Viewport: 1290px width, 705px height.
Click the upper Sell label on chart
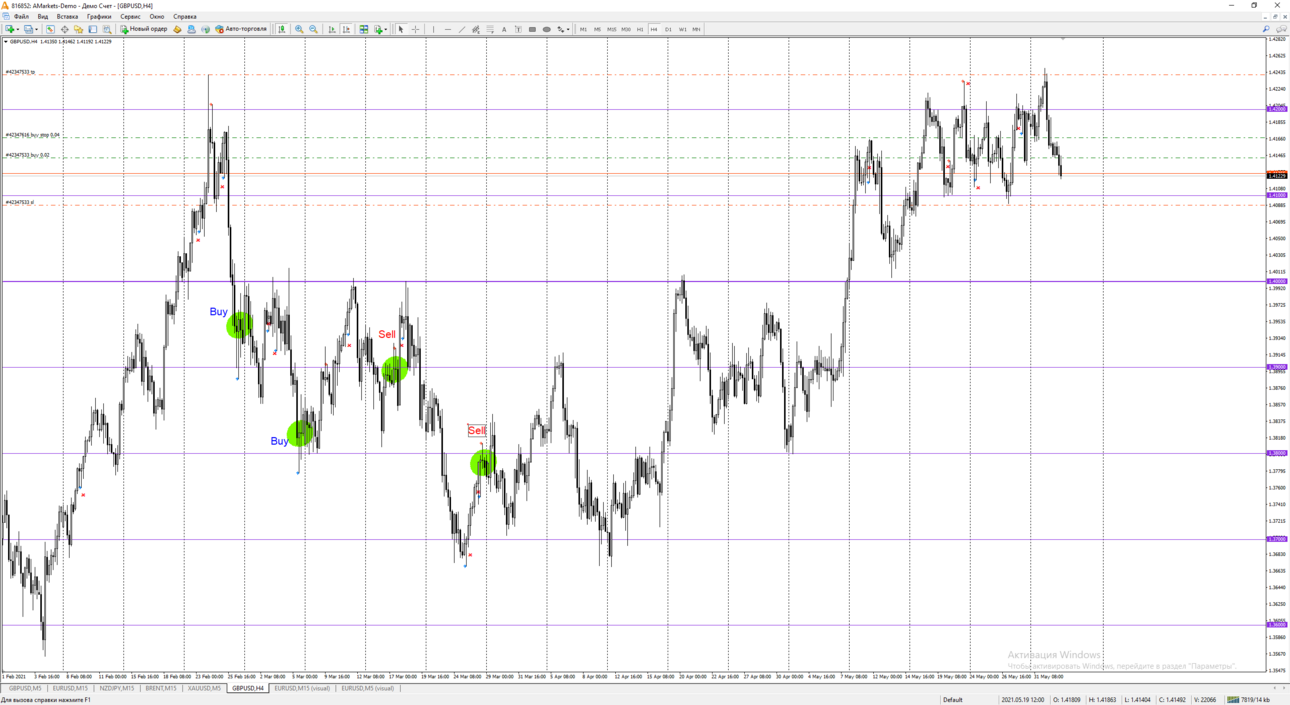pos(387,334)
